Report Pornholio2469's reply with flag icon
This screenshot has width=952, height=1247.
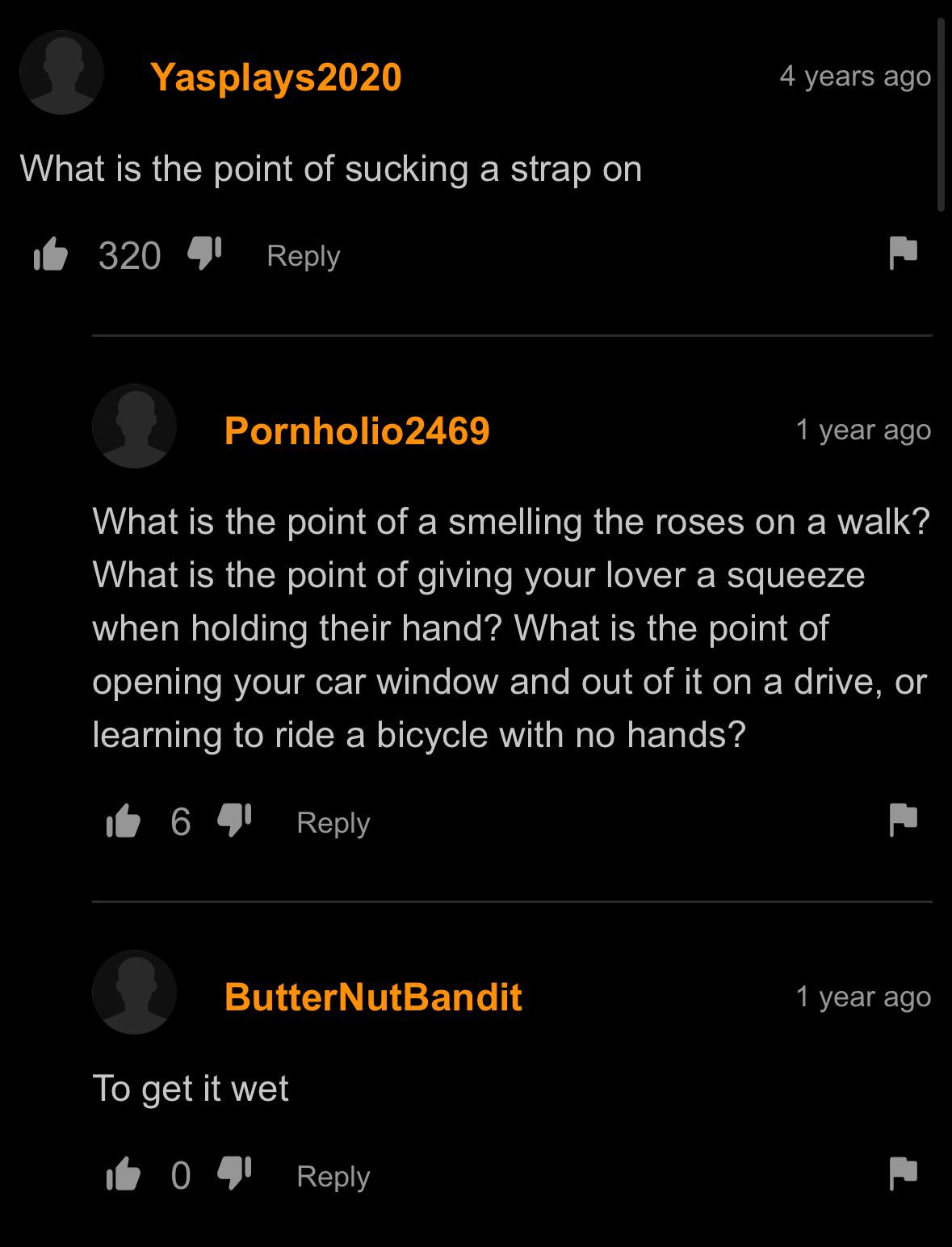coord(903,819)
